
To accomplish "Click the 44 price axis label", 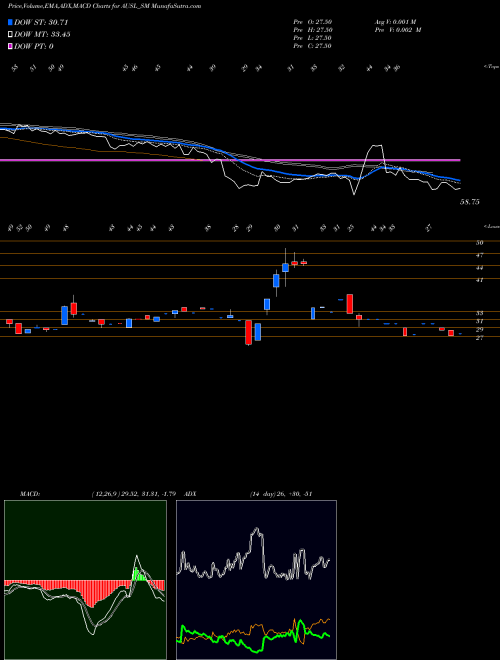I will 480,267.
